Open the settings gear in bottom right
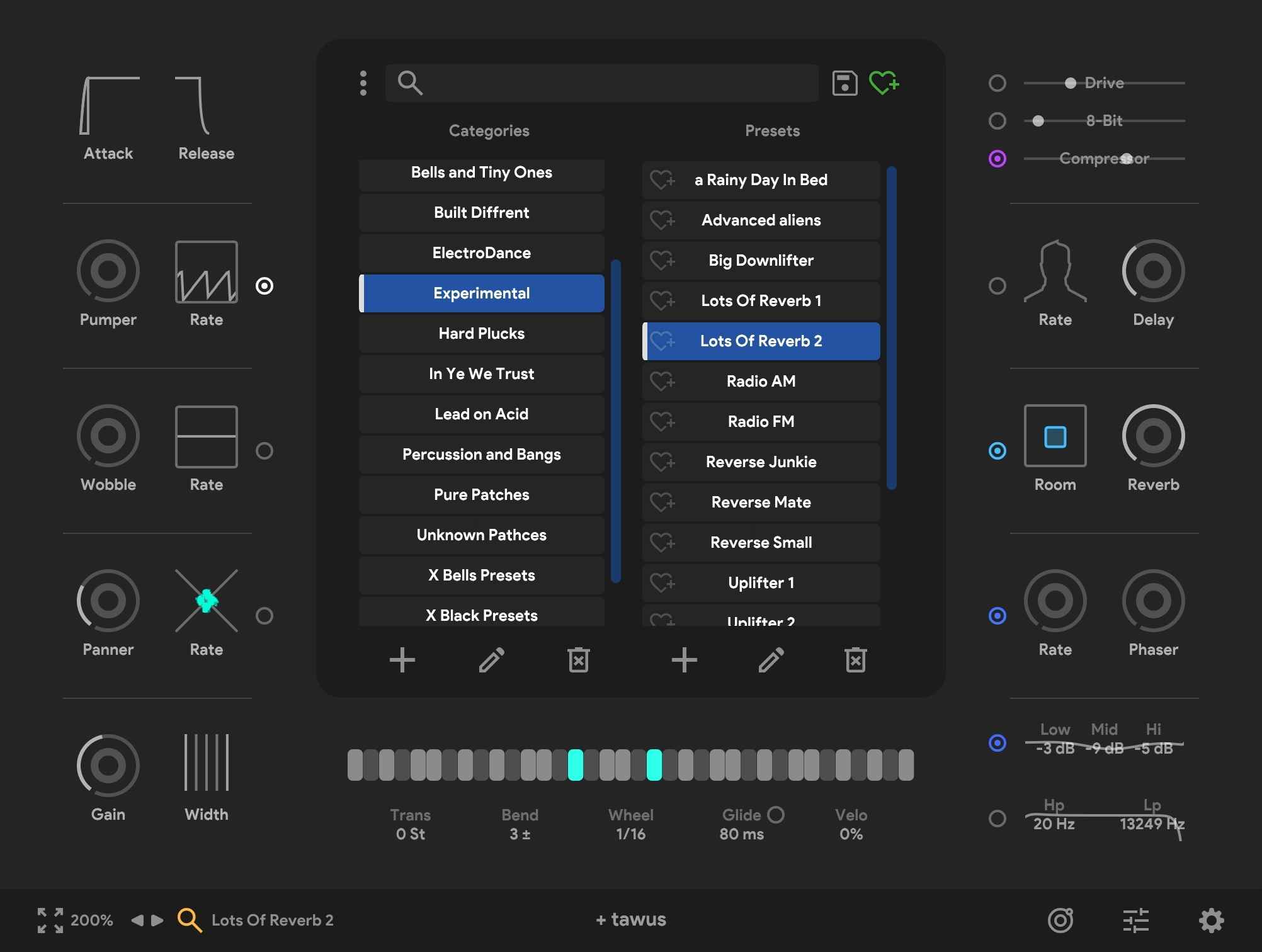Image resolution: width=1262 pixels, height=952 pixels. [1212, 920]
